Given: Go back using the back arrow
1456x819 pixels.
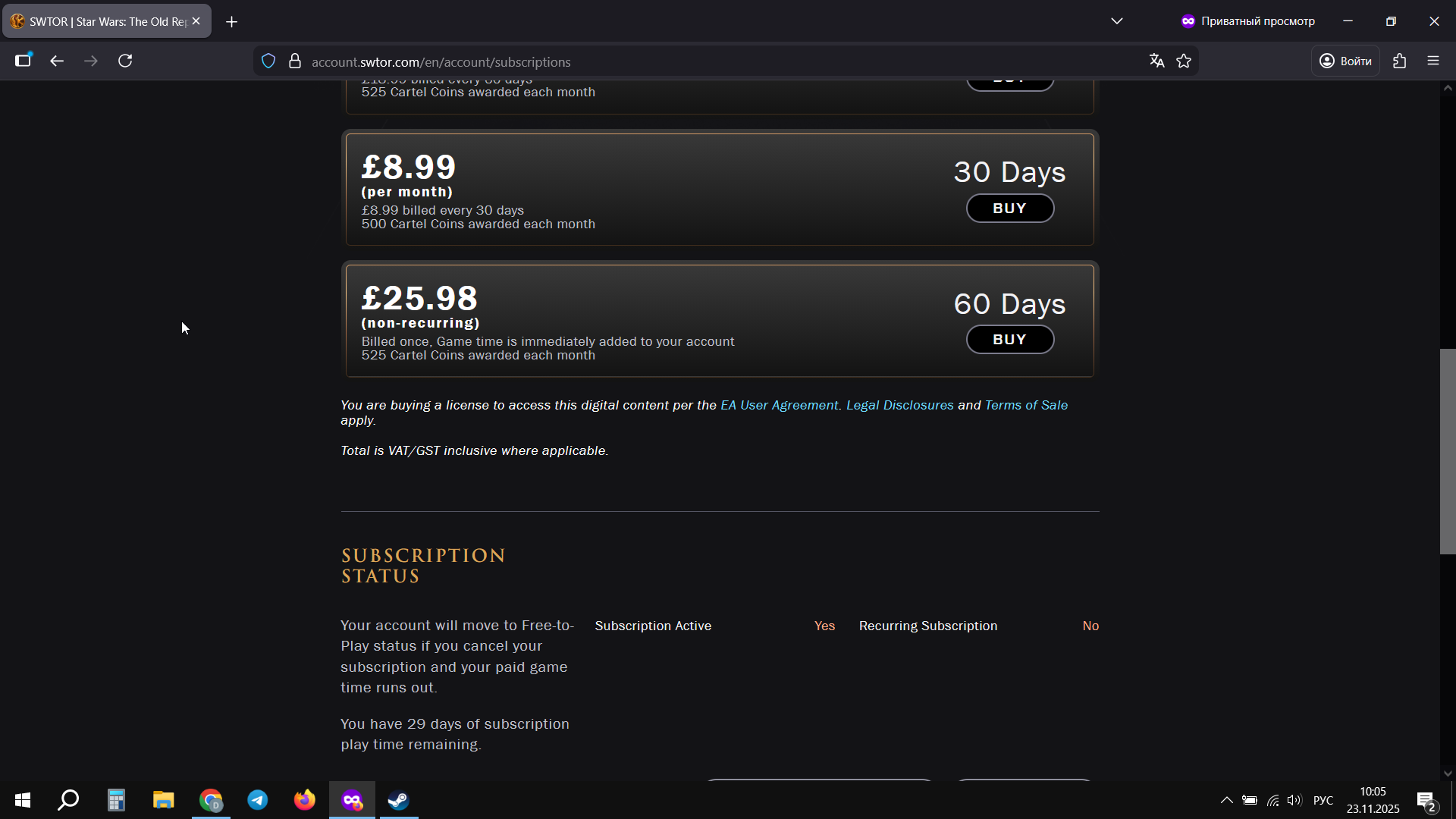Looking at the screenshot, I should [x=57, y=61].
